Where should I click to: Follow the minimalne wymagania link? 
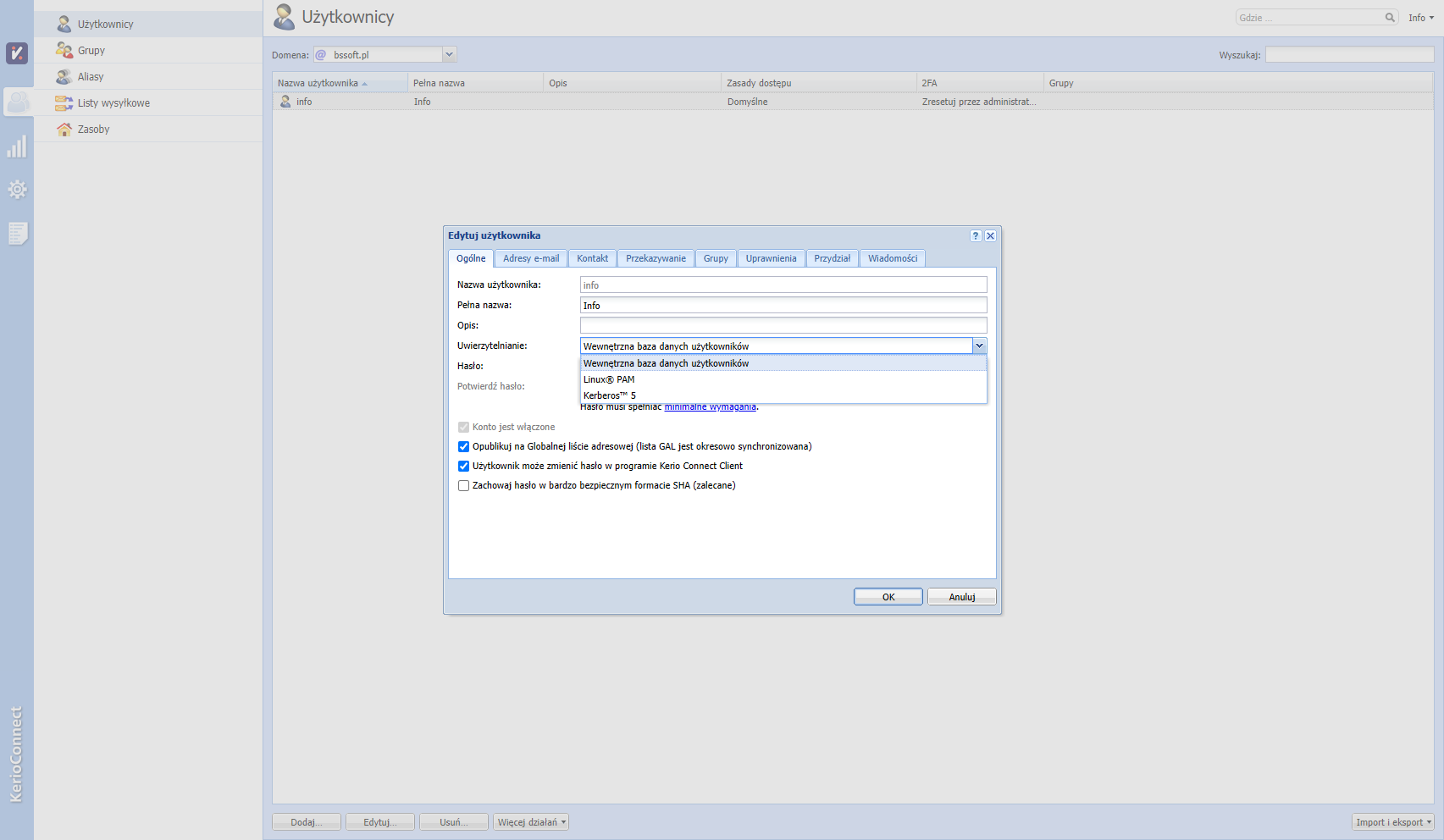710,407
